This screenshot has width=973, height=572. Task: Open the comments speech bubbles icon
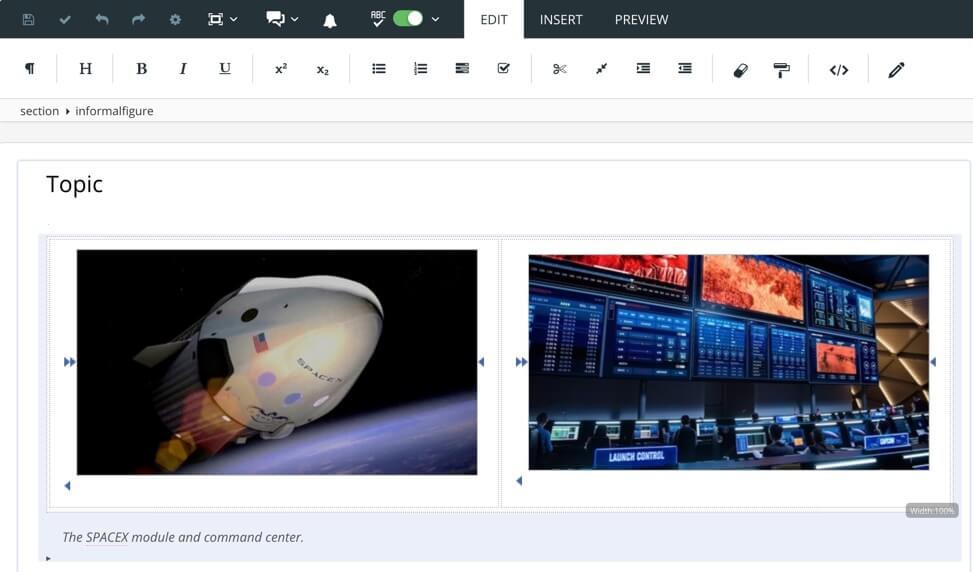pyautogui.click(x=275, y=19)
